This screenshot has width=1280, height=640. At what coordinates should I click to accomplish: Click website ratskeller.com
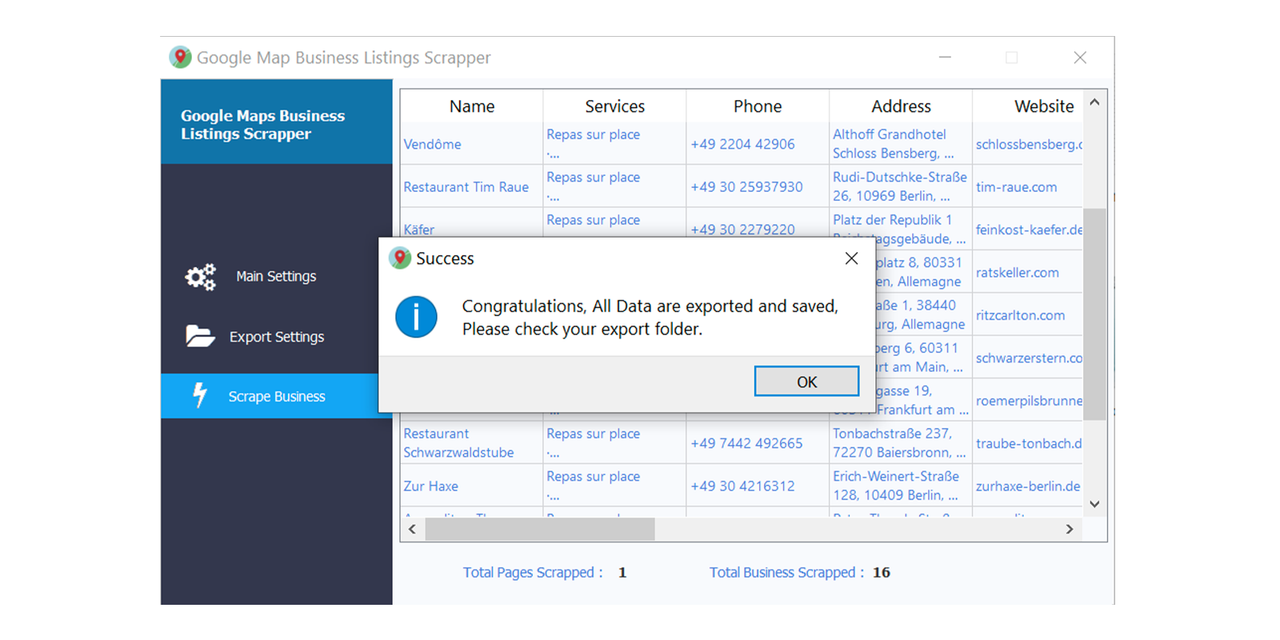1028,272
